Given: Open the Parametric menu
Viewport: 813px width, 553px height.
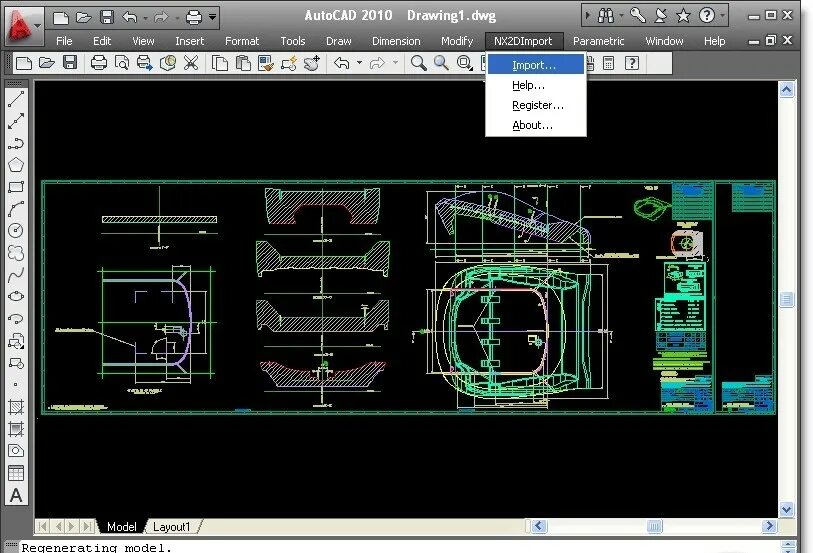Looking at the screenshot, I should pyautogui.click(x=598, y=41).
